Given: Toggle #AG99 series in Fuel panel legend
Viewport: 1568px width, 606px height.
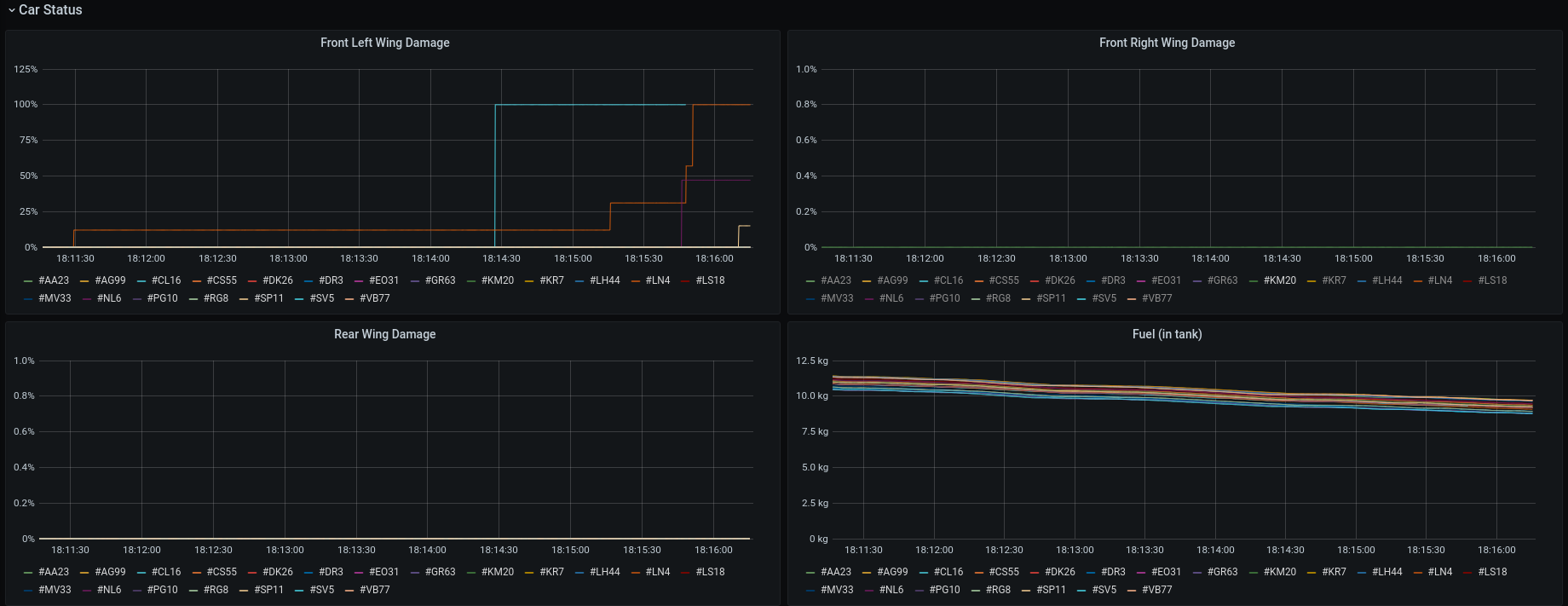Looking at the screenshot, I should 892,572.
